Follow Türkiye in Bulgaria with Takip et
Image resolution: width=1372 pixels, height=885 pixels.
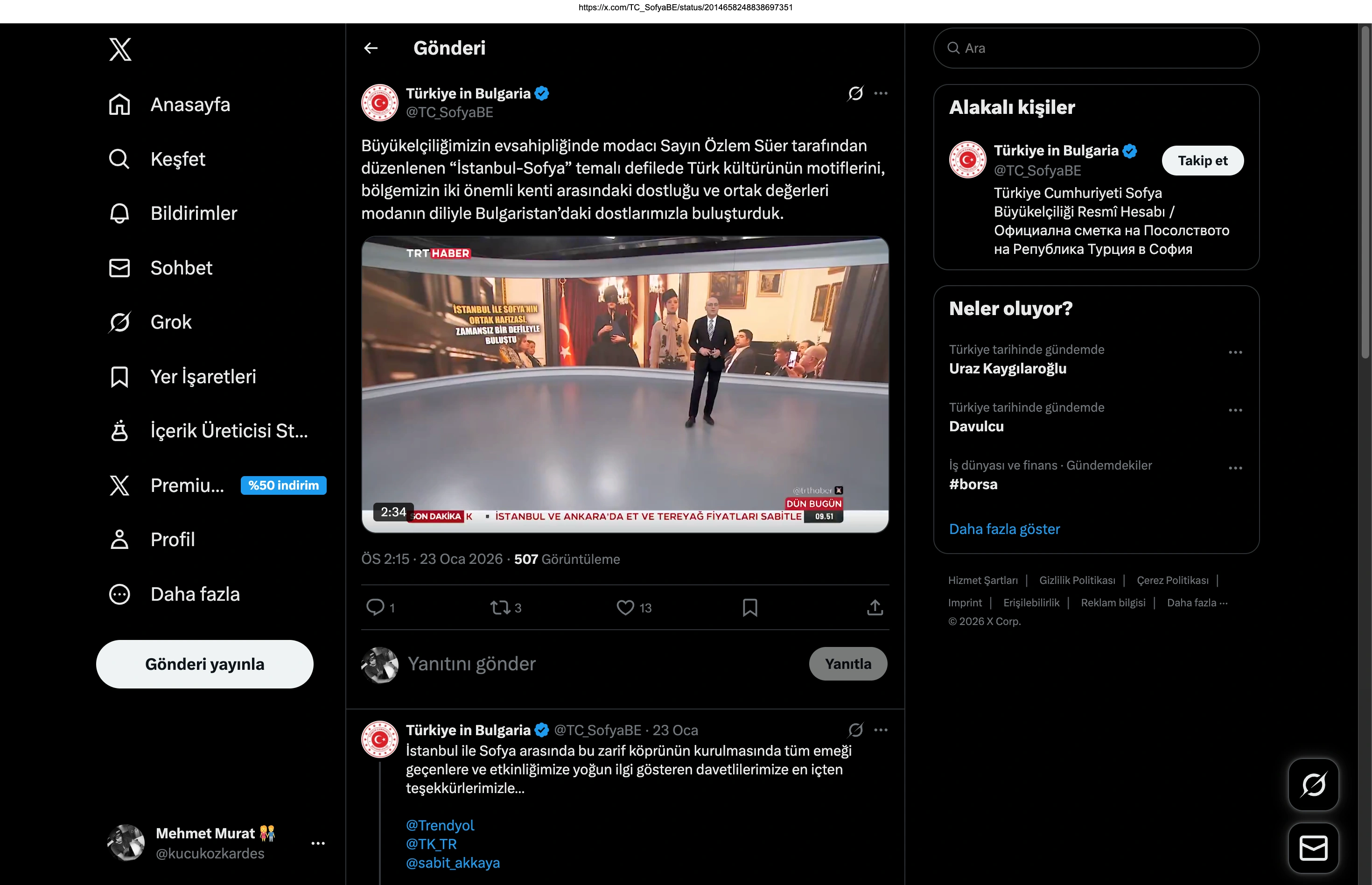1203,161
